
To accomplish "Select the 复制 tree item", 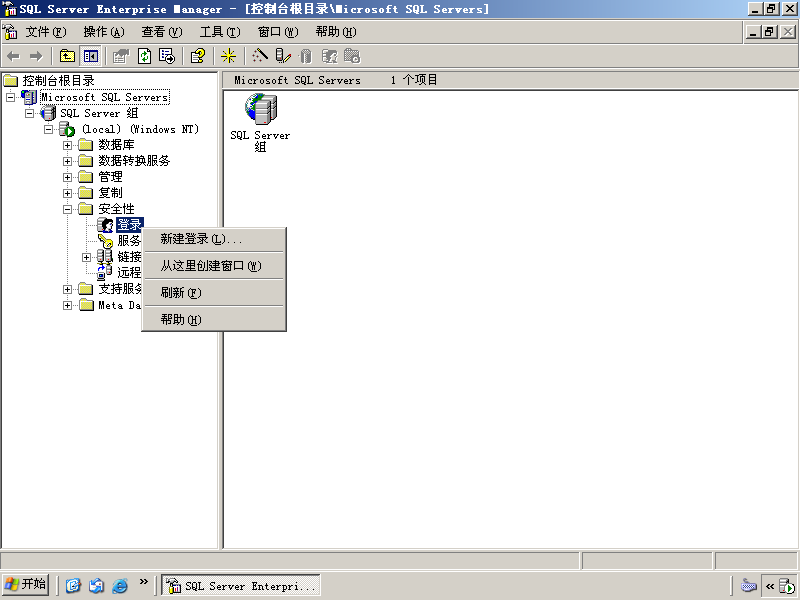I will click(x=110, y=193).
